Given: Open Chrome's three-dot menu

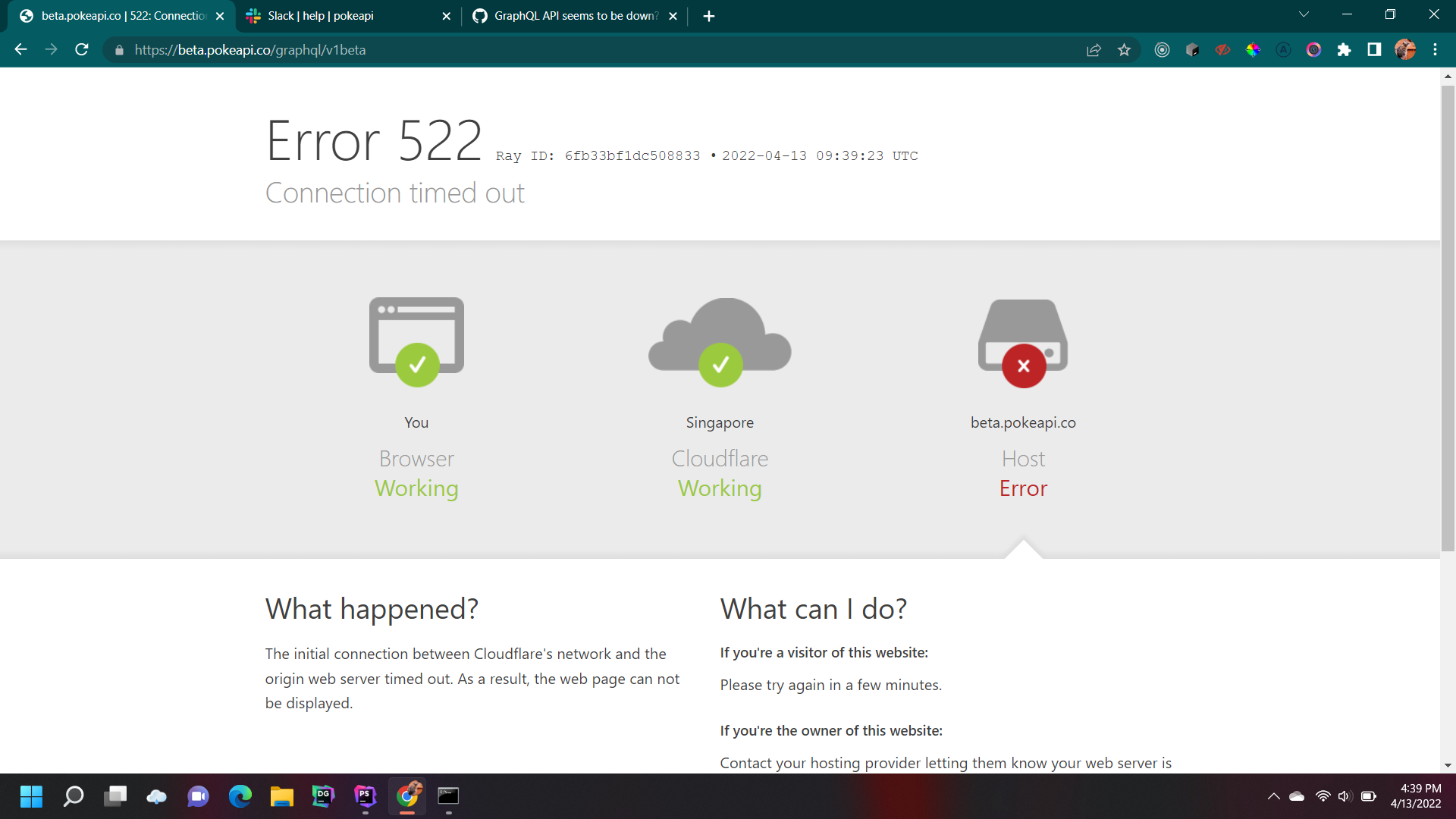Looking at the screenshot, I should (1436, 50).
